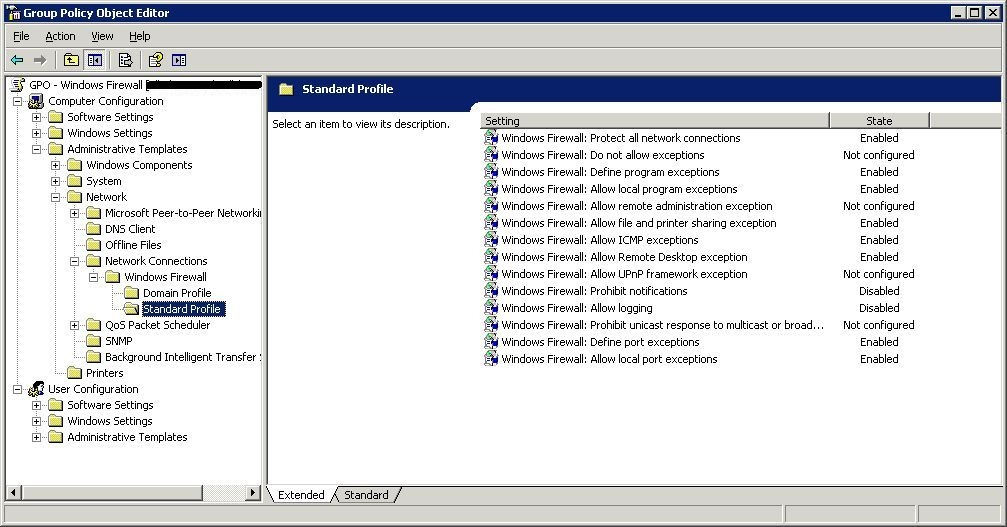
Task: Expand the Windows Components node
Action: point(56,165)
